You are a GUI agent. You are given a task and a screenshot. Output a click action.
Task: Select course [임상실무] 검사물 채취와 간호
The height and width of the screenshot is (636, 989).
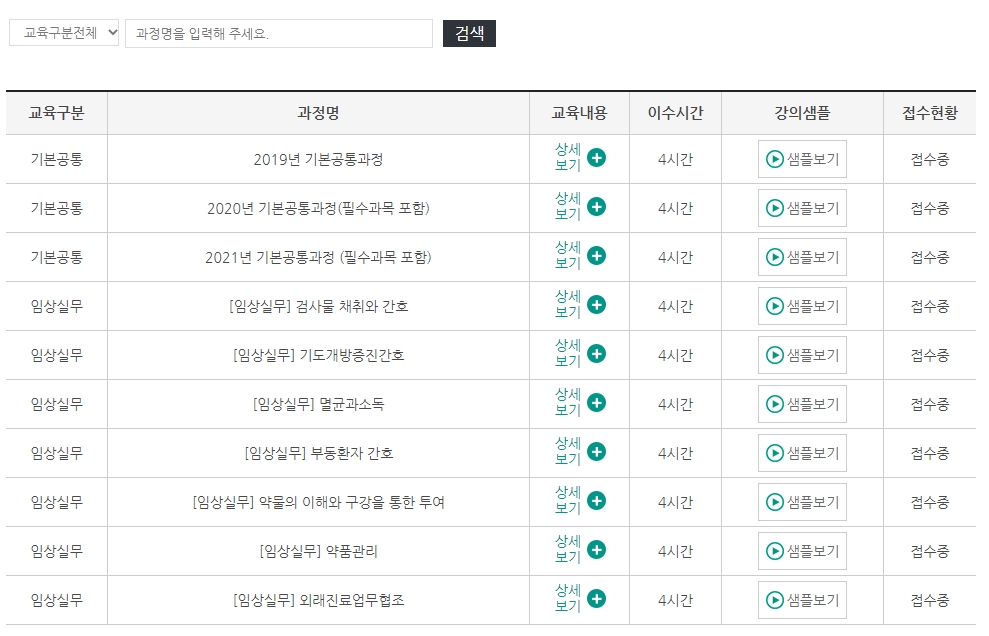click(318, 307)
